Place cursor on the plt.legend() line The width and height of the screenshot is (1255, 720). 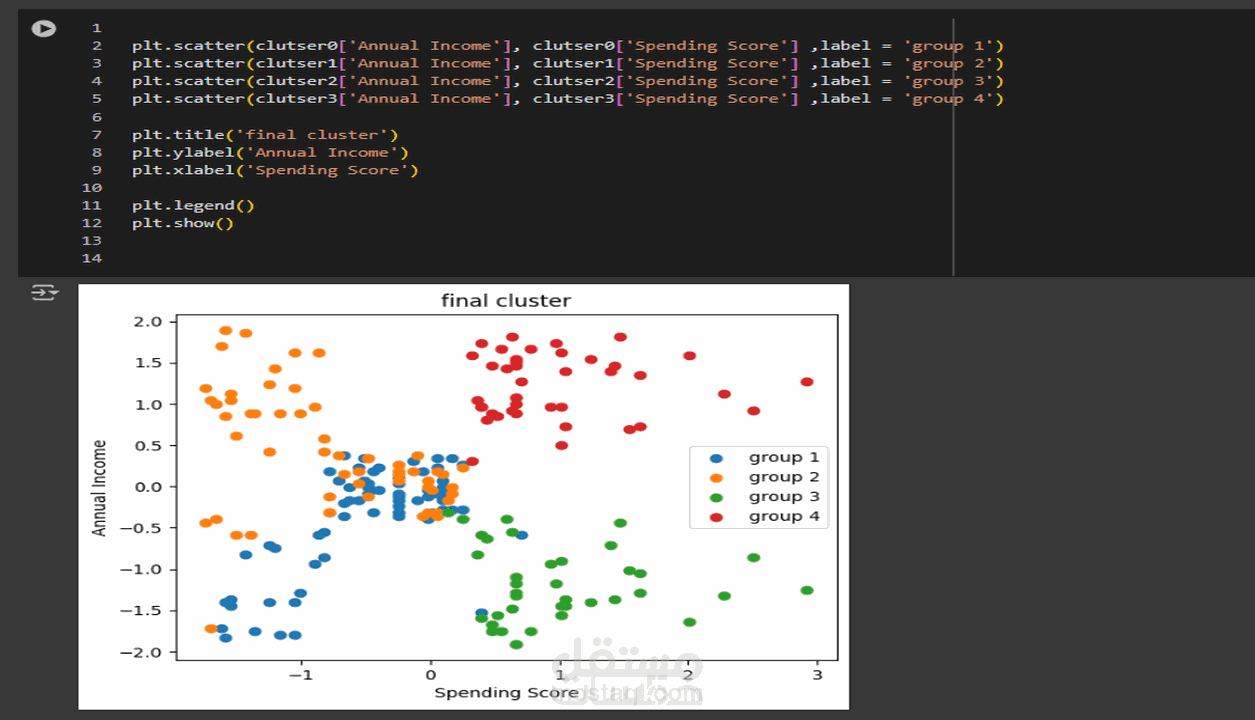[x=193, y=205]
